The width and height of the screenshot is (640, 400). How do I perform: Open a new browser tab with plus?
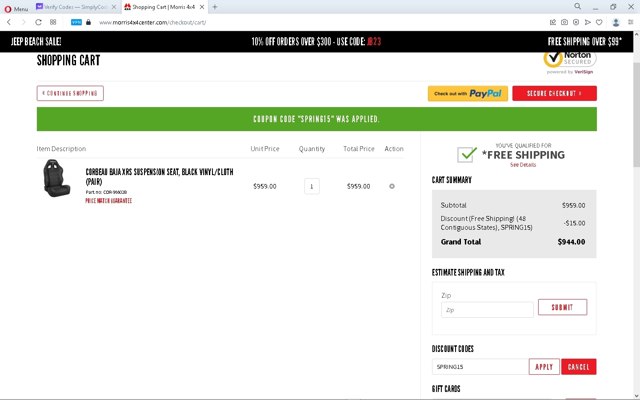point(215,7)
